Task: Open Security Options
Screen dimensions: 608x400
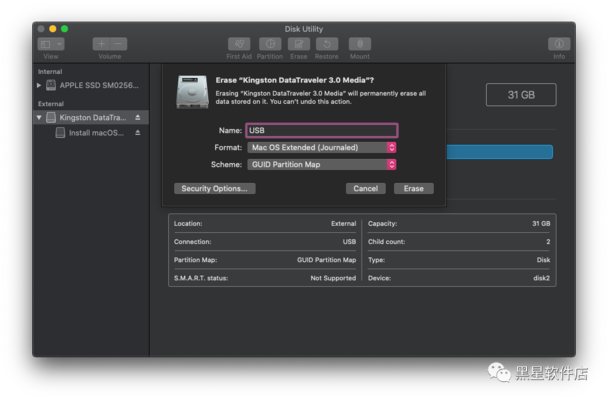Action: [214, 188]
